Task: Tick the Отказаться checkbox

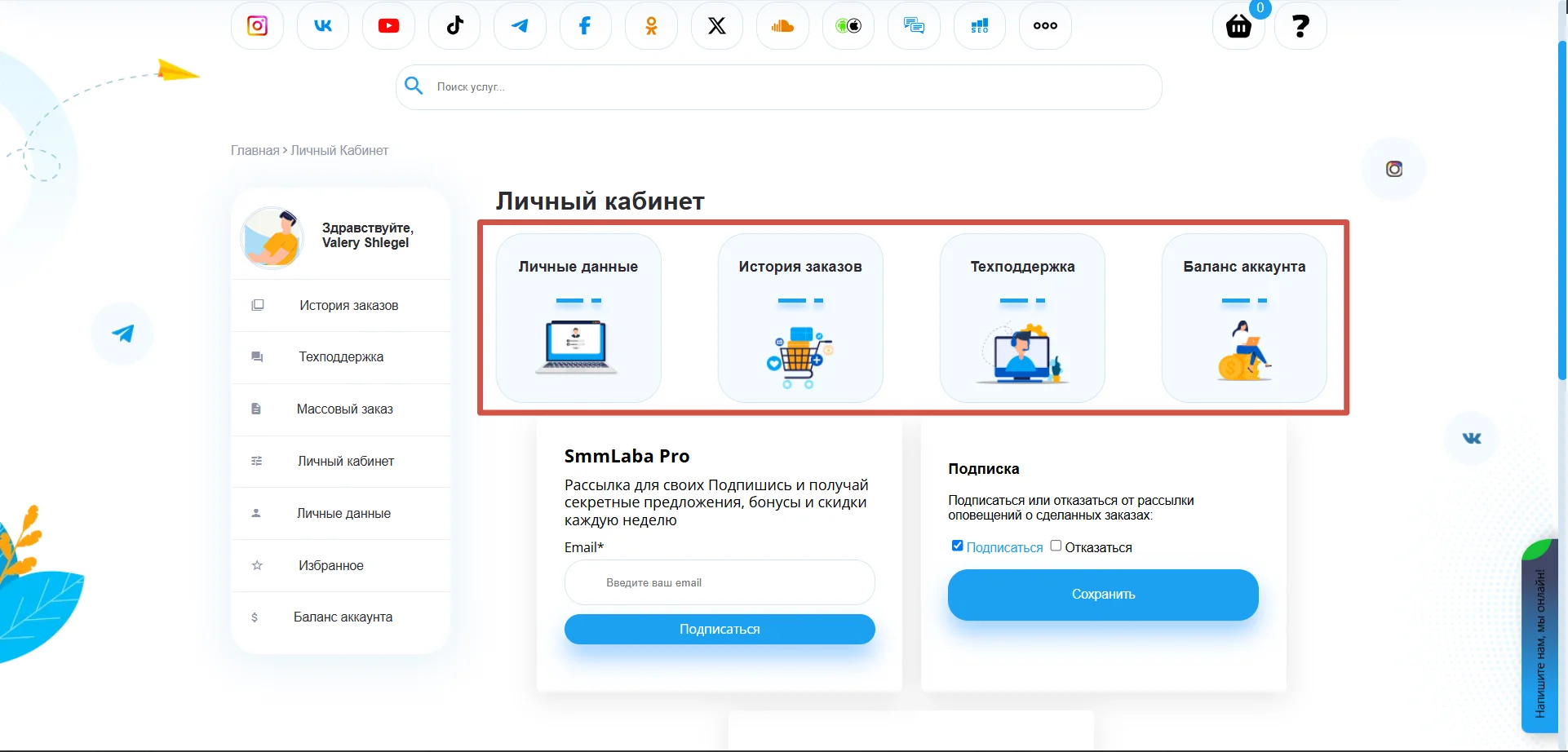Action: click(x=1056, y=546)
